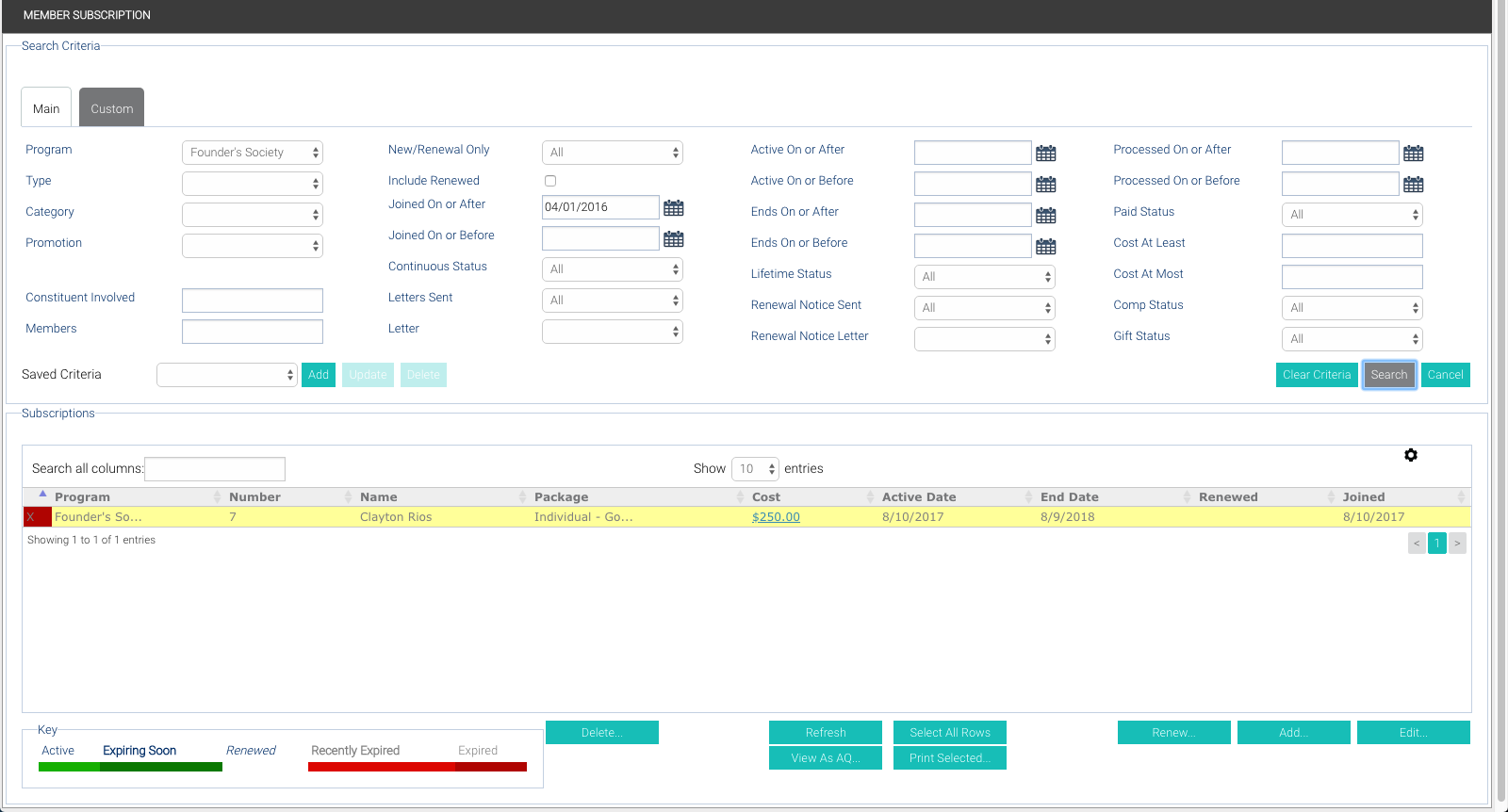Open the Paid Status dropdown
Screen dimensions: 1508x812
pyautogui.click(x=1352, y=215)
